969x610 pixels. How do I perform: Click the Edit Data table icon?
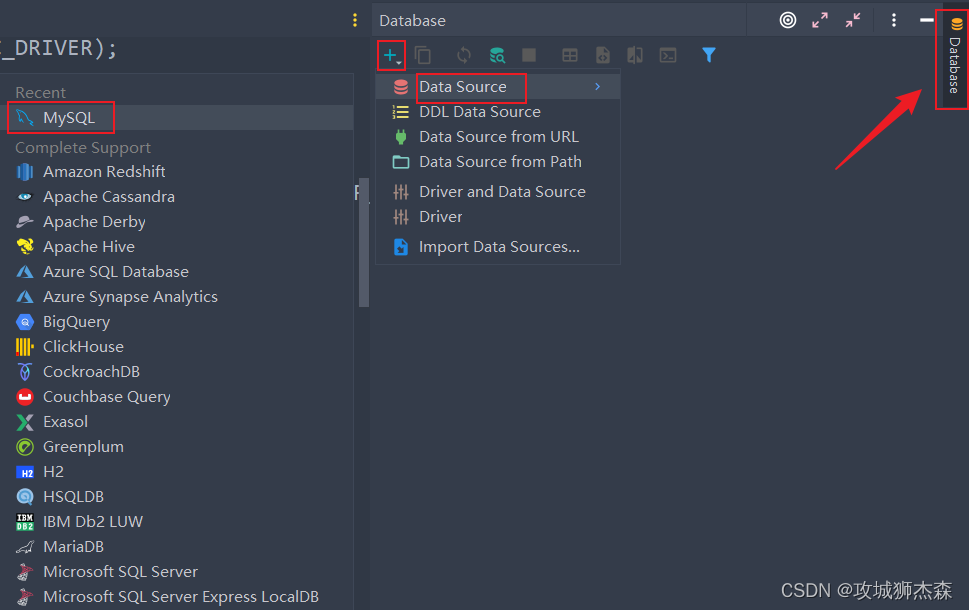(570, 56)
